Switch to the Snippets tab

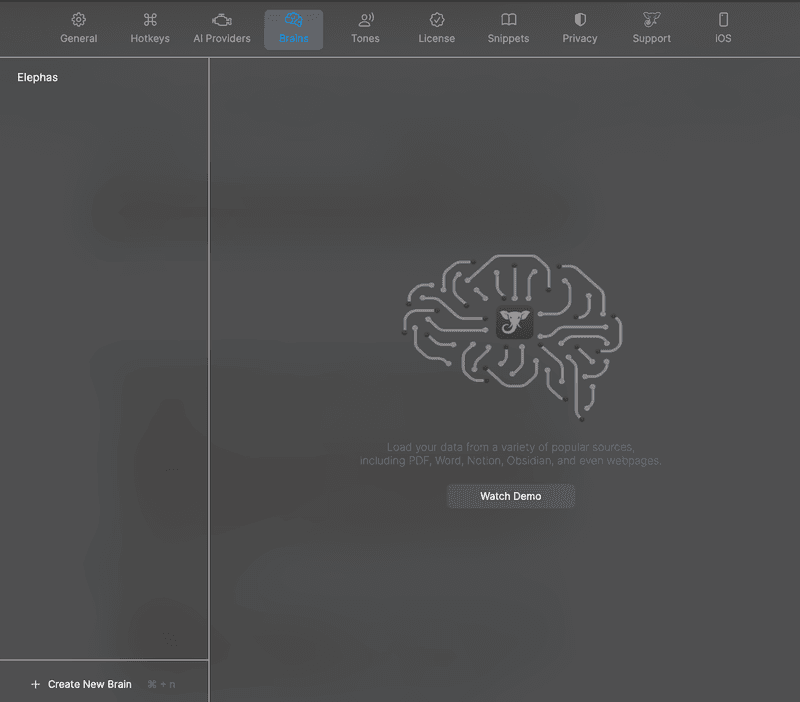(508, 29)
